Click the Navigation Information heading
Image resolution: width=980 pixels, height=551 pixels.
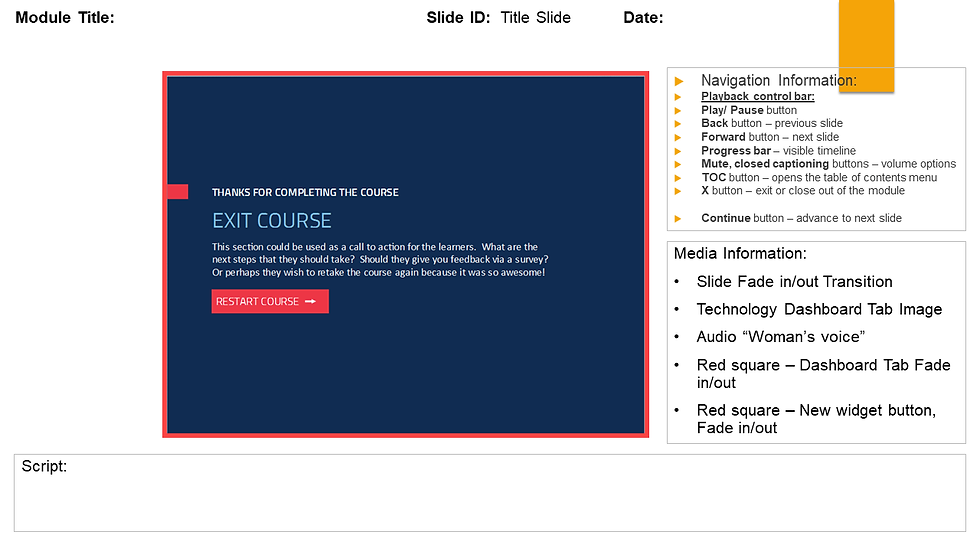click(x=779, y=81)
